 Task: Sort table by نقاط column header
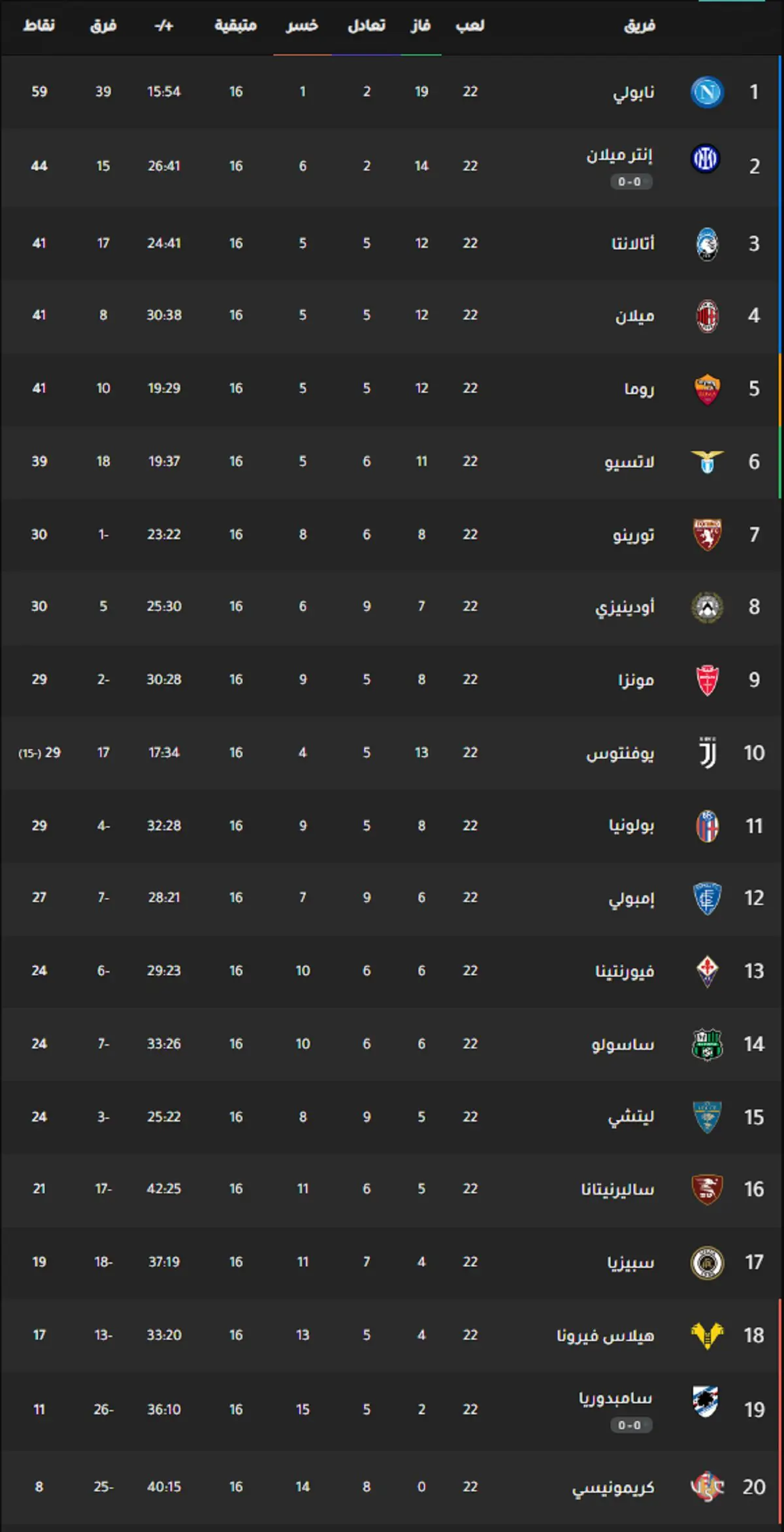[39, 25]
